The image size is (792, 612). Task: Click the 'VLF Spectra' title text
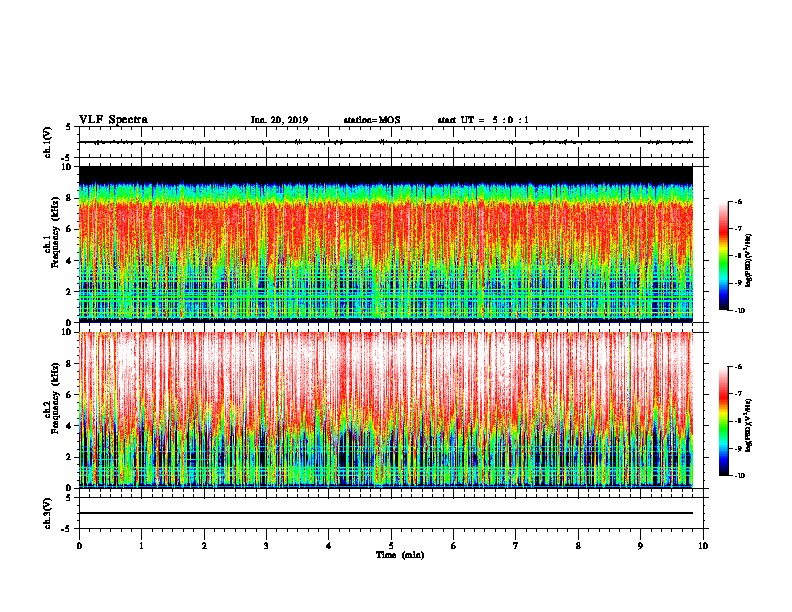113,119
